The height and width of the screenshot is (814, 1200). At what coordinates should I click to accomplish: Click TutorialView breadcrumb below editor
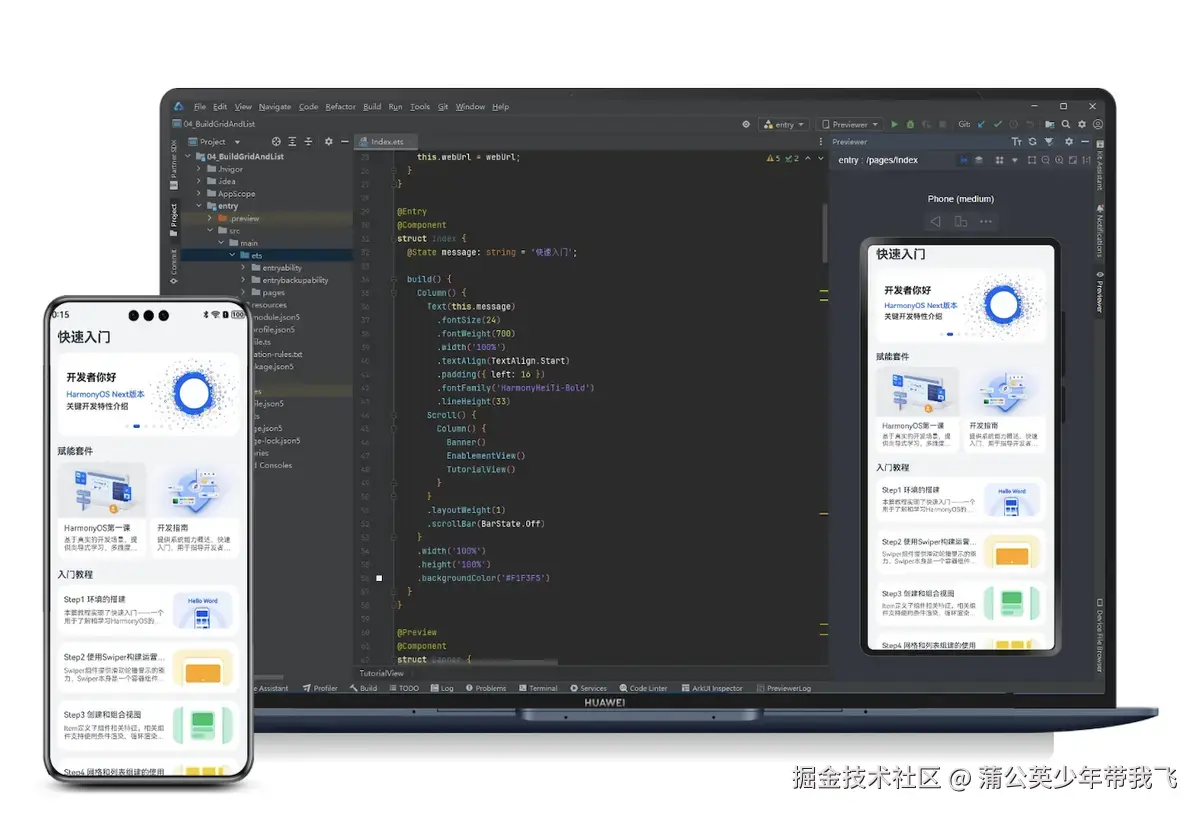[381, 674]
